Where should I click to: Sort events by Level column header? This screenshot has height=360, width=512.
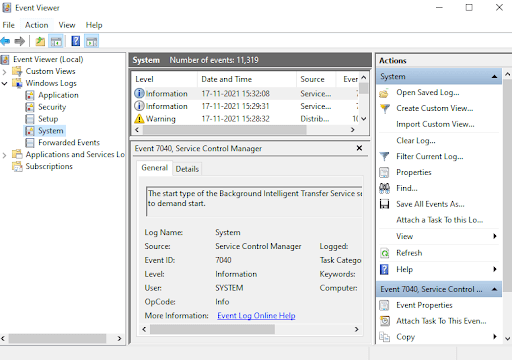coord(164,79)
